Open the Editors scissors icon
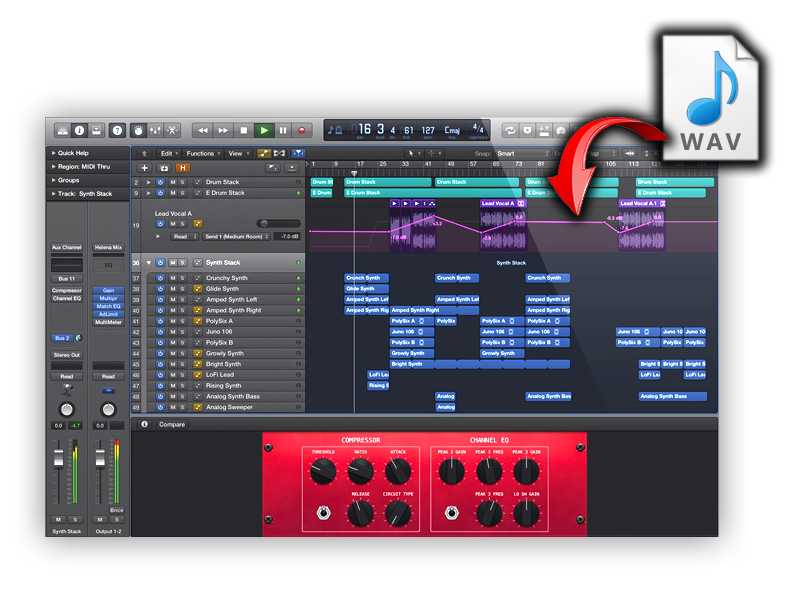800x600 pixels. pos(172,131)
